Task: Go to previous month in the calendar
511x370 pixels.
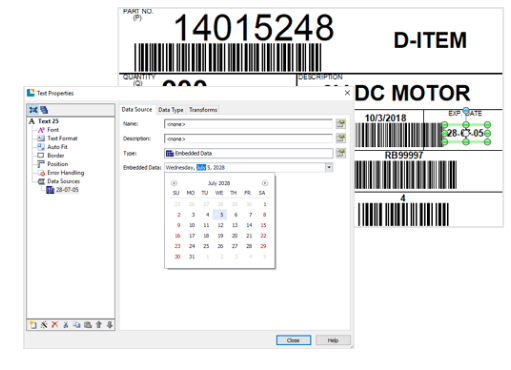Action: 174,183
